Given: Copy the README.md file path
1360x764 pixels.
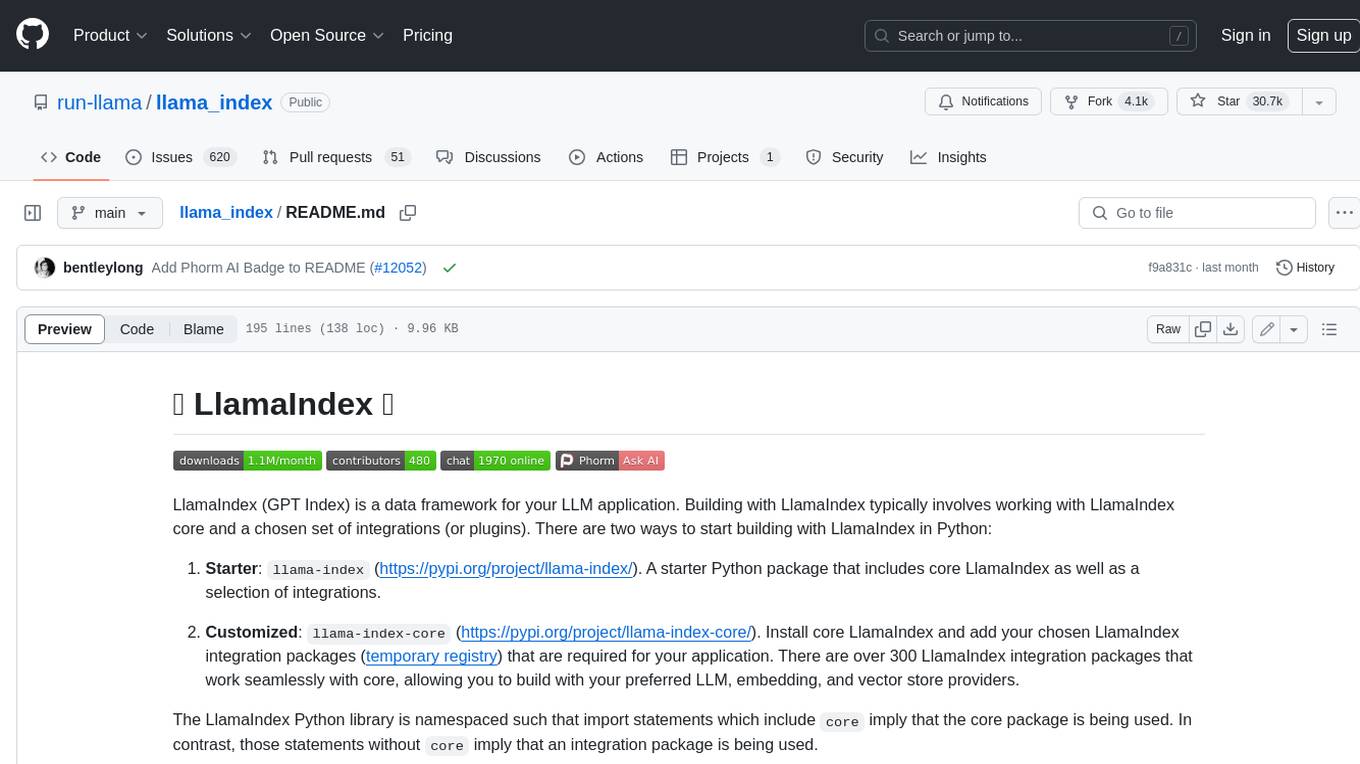Looking at the screenshot, I should click(x=408, y=213).
